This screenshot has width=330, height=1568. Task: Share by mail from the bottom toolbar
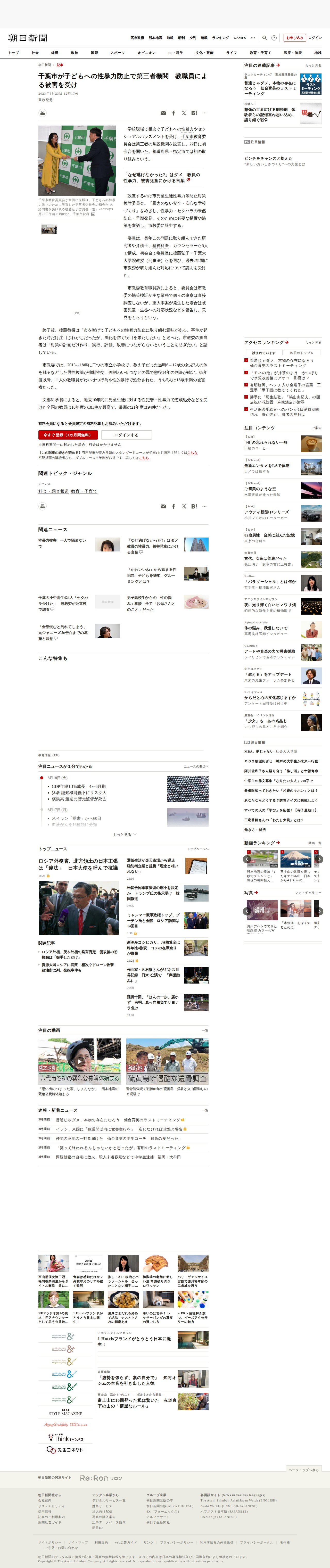click(163, 506)
